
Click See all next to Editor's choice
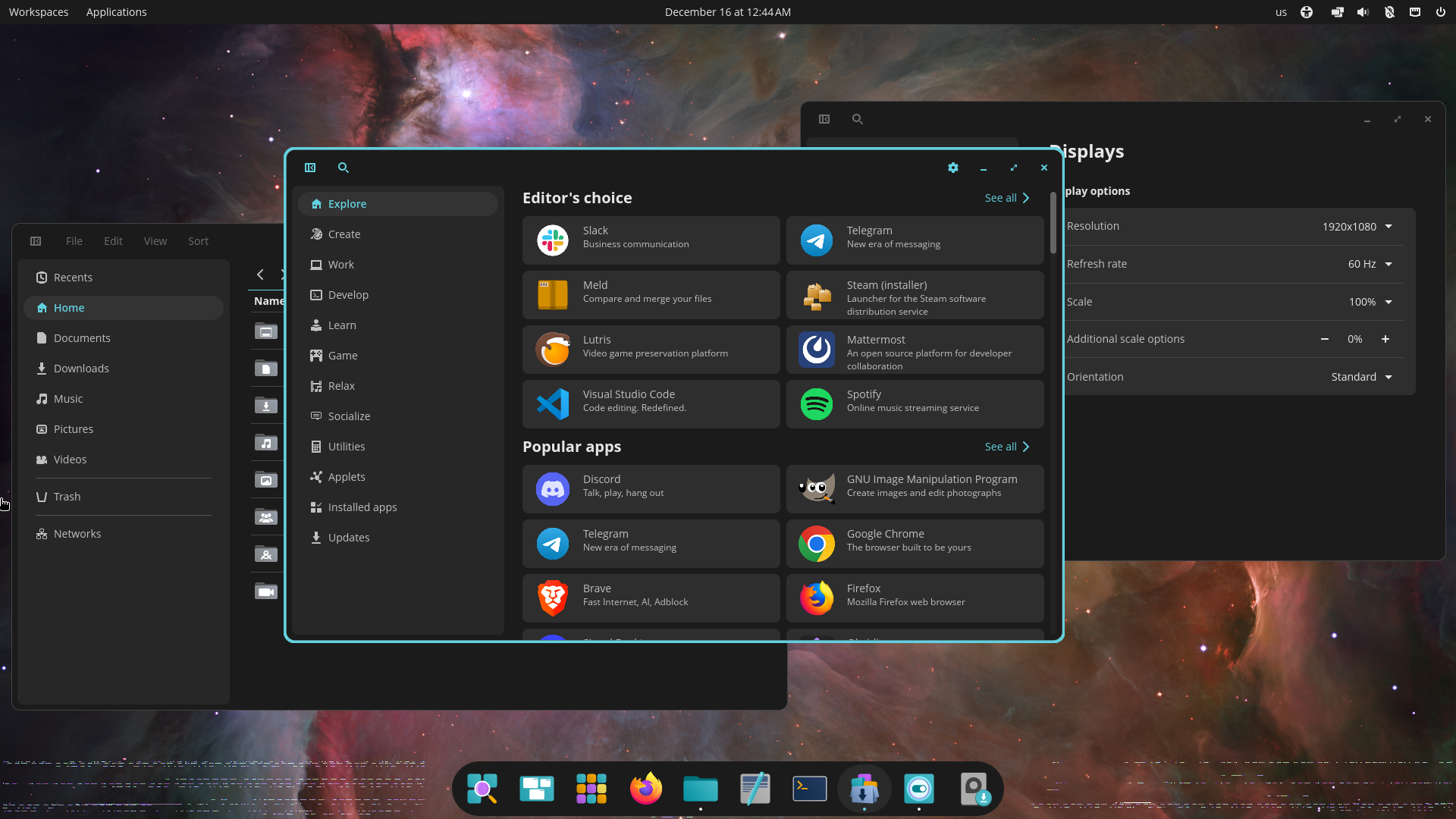pyautogui.click(x=1006, y=198)
